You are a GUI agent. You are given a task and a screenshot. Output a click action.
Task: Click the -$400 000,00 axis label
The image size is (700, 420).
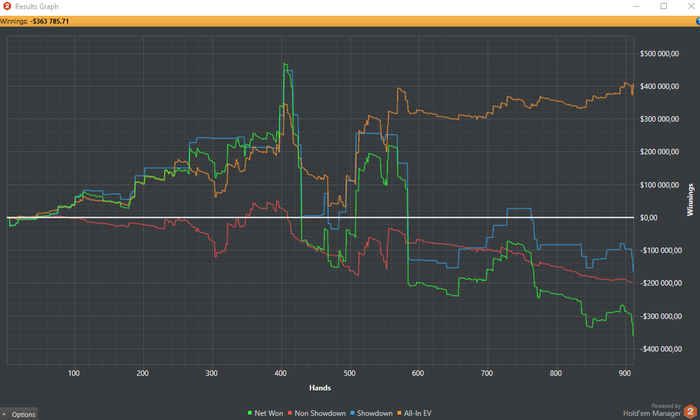tap(660, 349)
